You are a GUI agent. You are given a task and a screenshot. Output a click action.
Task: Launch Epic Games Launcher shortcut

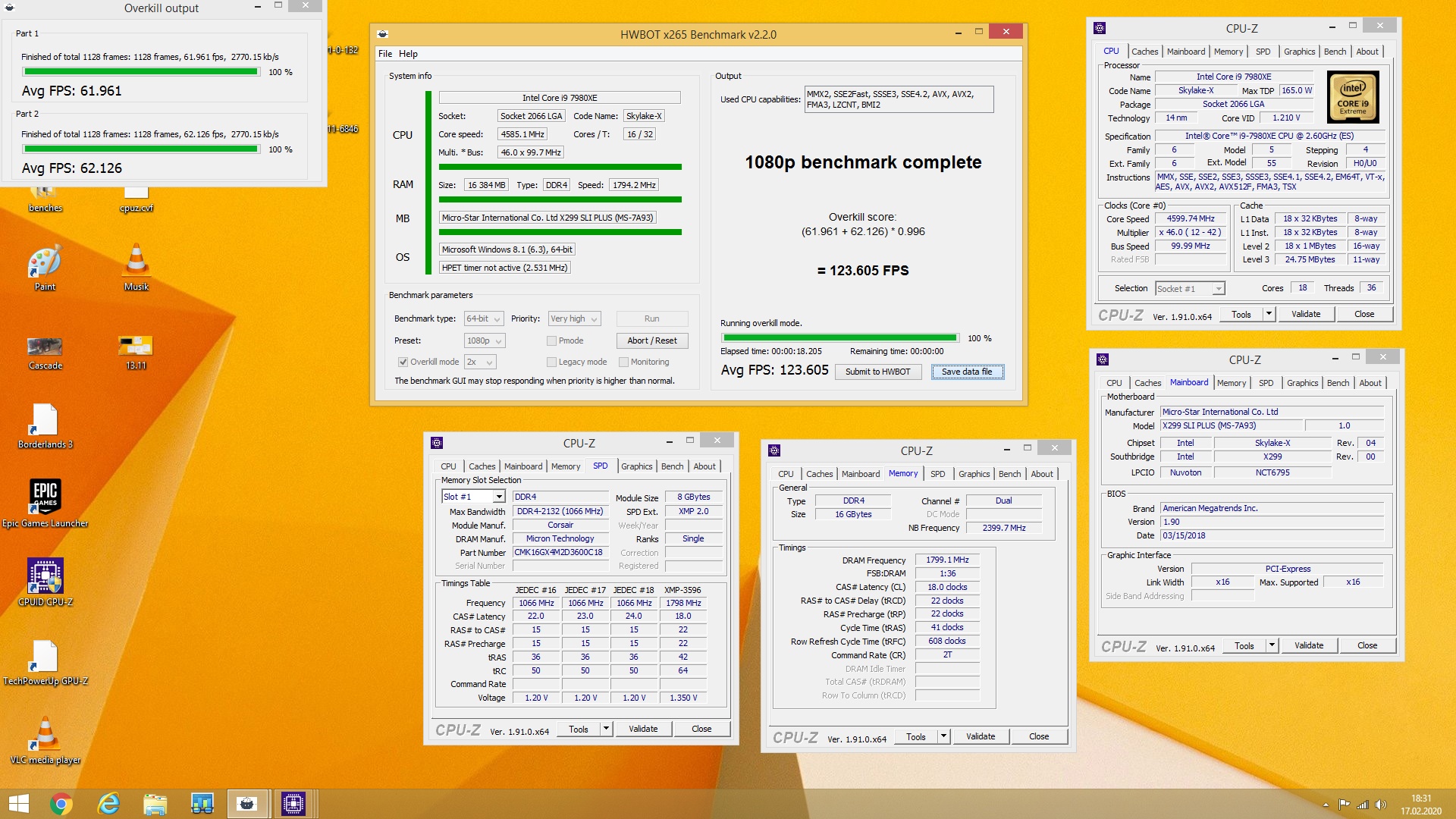point(45,504)
